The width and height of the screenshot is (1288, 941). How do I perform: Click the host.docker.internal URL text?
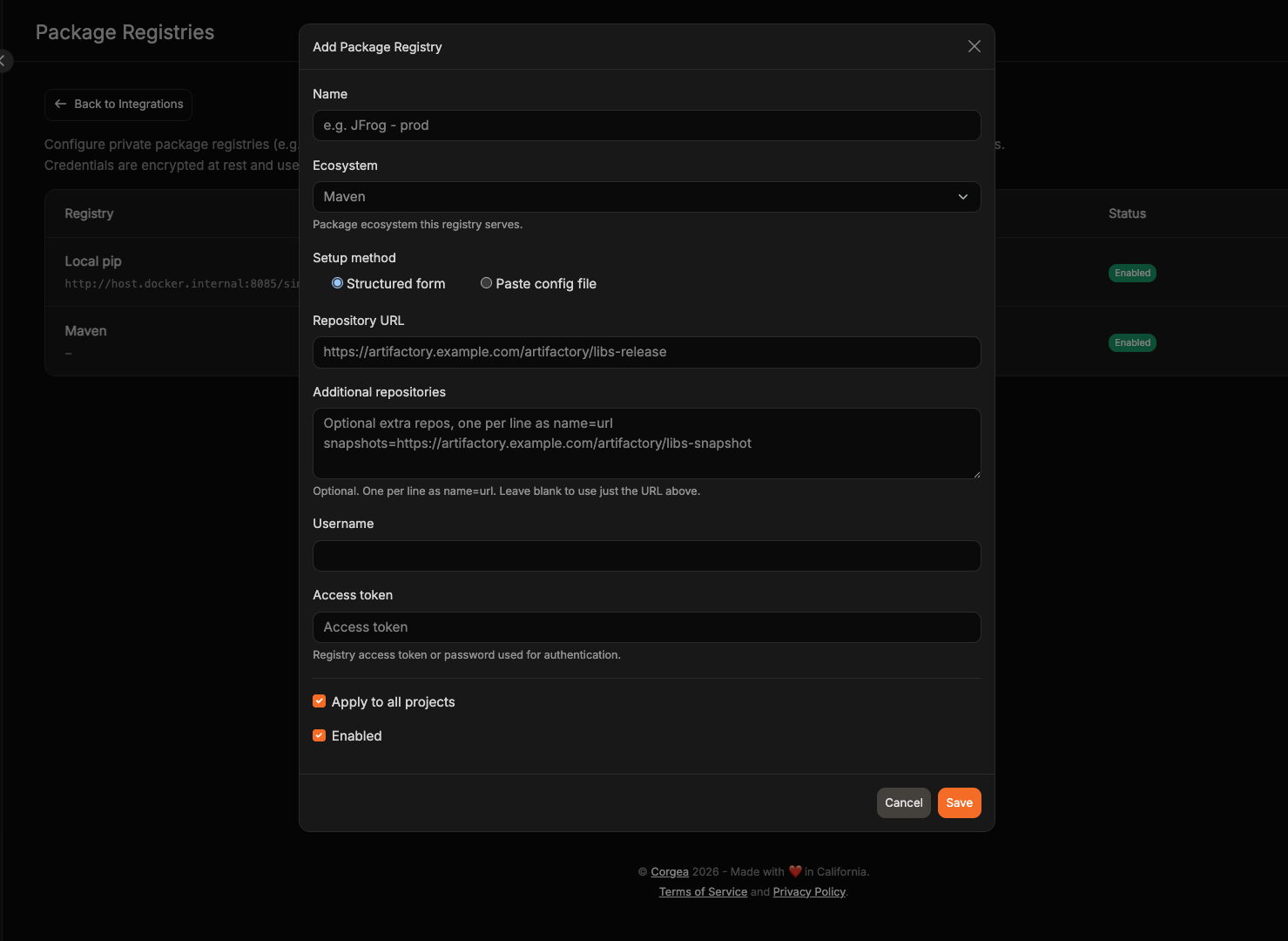click(x=181, y=284)
